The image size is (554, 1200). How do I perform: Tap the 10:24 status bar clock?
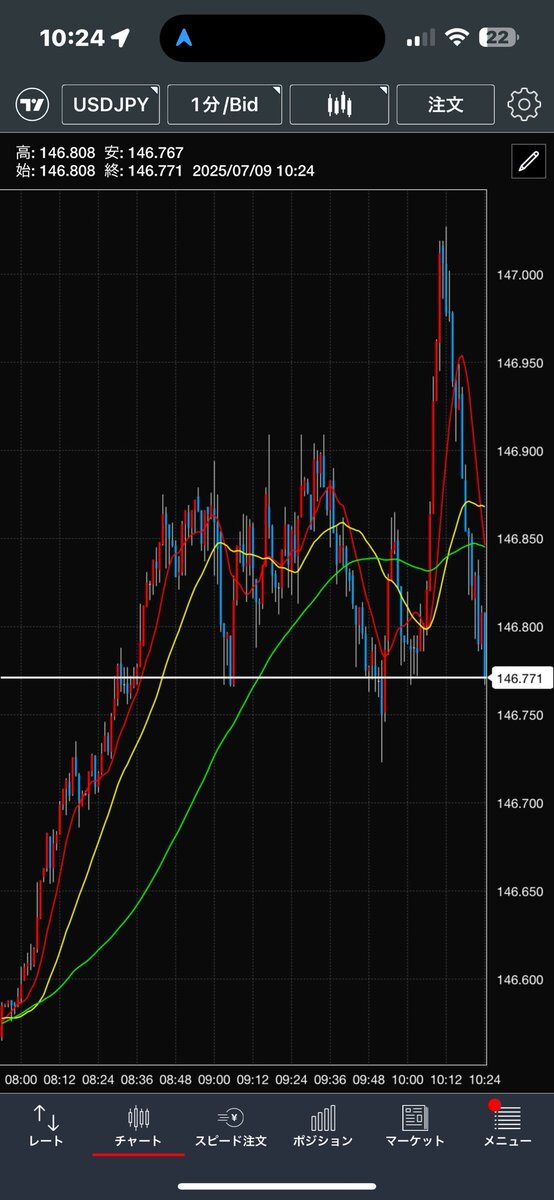71,38
